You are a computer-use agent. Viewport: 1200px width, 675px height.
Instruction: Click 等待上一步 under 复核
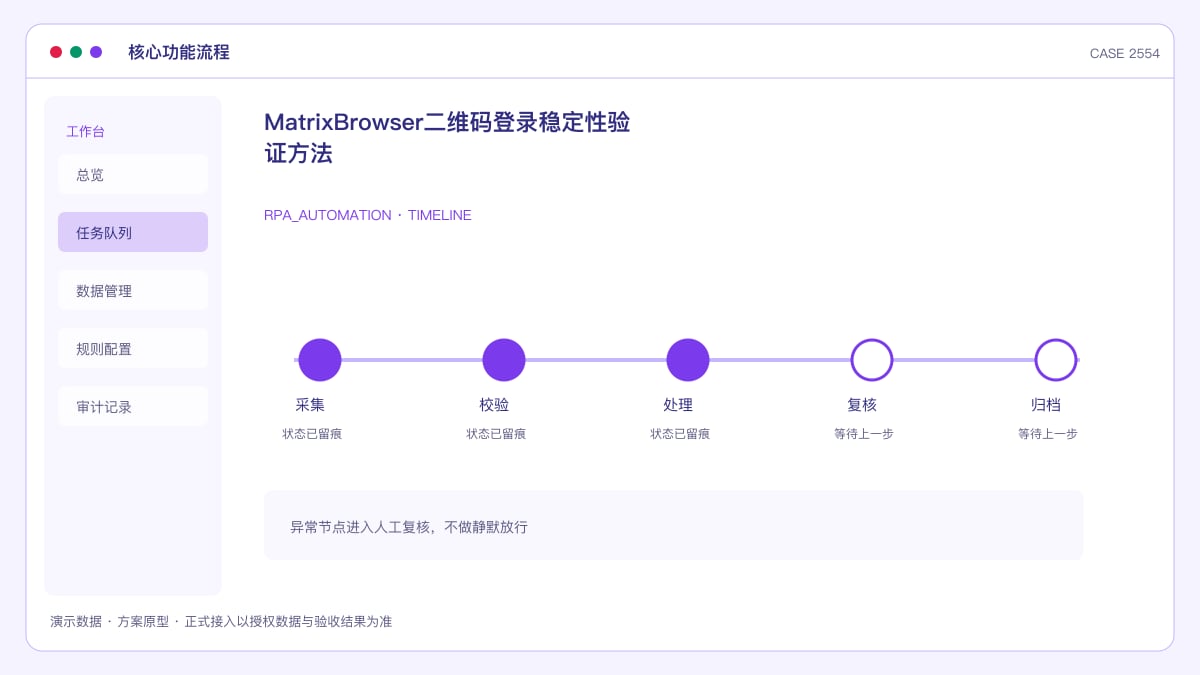[864, 434]
